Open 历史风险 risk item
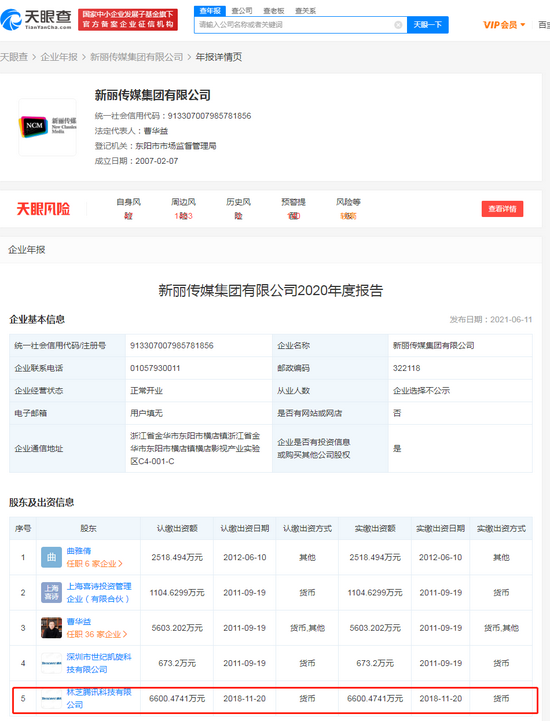 click(238, 209)
